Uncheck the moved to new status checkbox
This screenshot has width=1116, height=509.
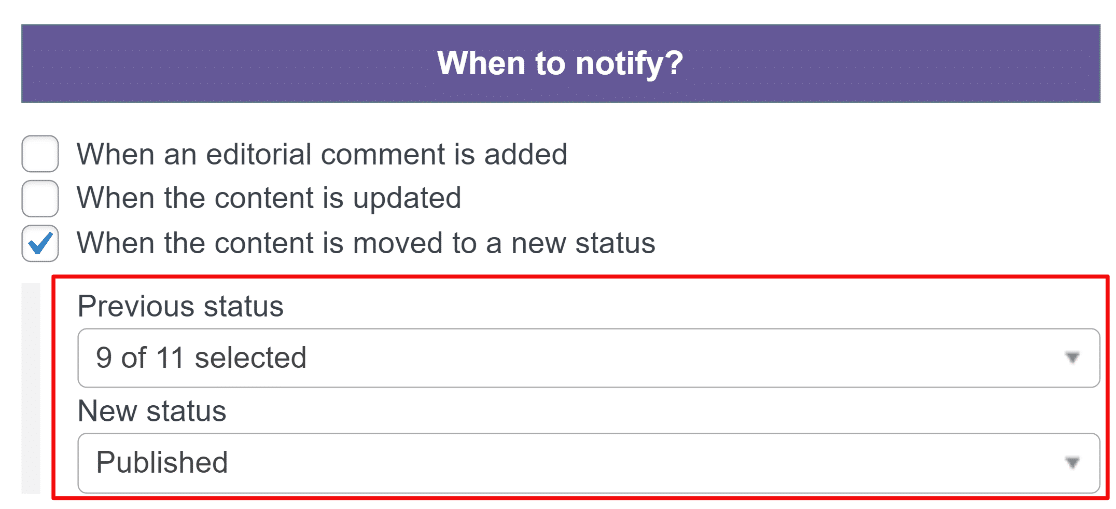click(x=40, y=243)
